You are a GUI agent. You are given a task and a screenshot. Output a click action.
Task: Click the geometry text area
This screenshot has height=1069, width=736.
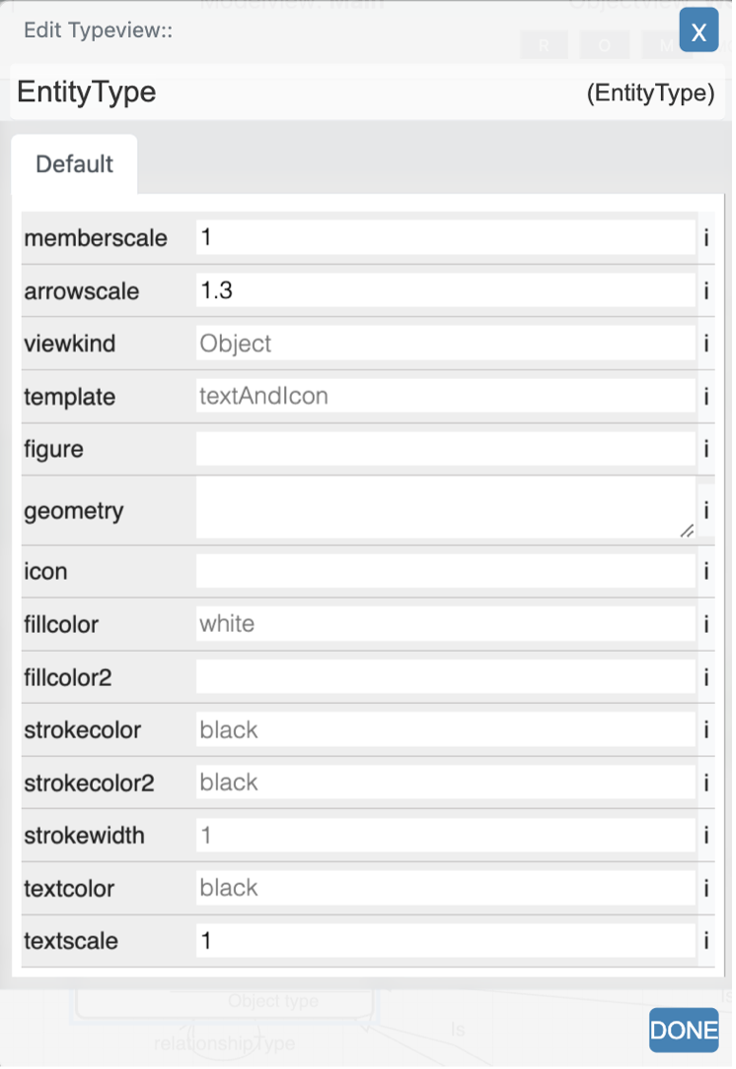[446, 508]
